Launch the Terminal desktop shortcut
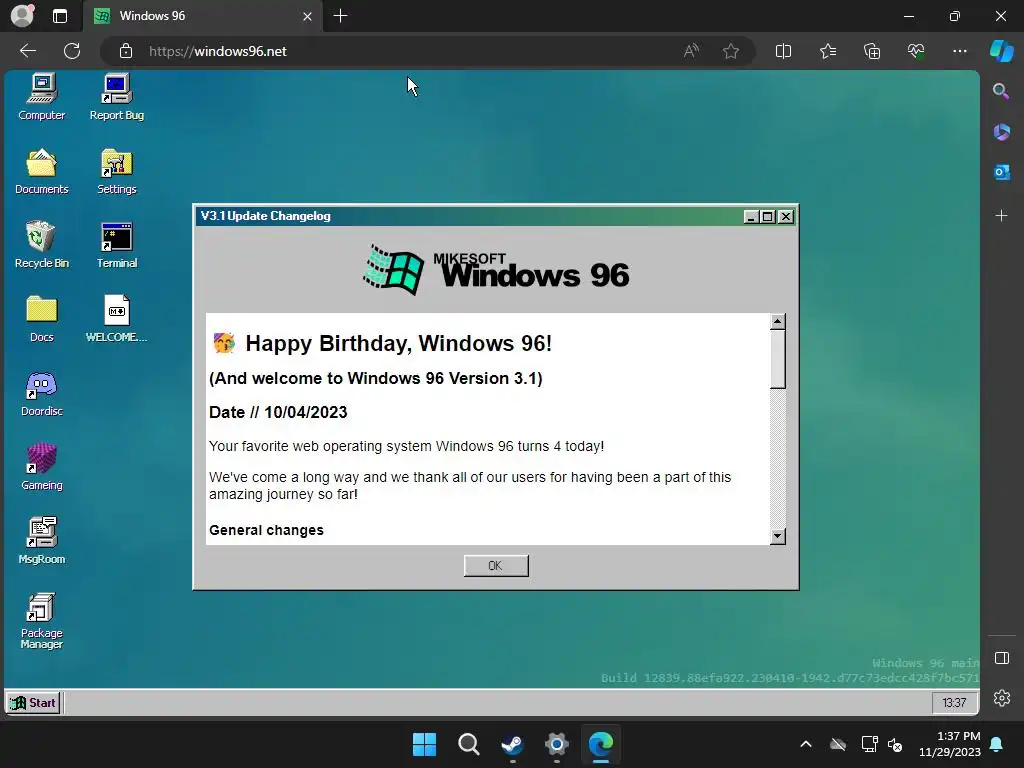 coord(117,245)
